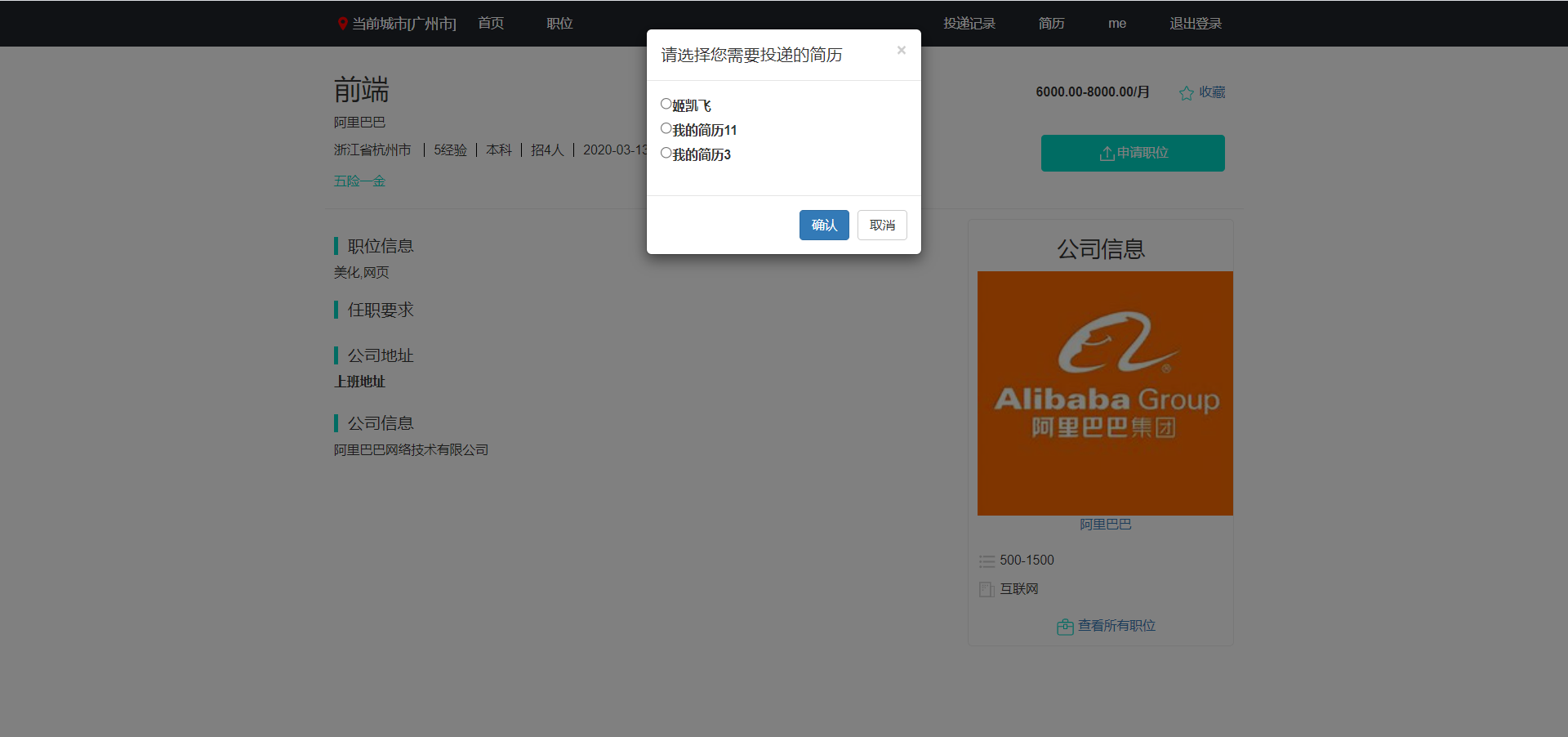Click the briefcase icon beside 查看所有职位
Screen dimensions: 1568x737
coord(1065,627)
